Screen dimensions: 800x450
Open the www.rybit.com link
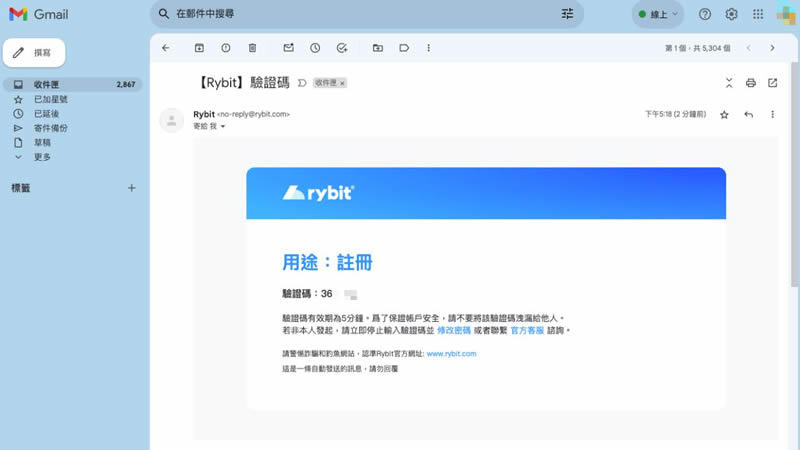(451, 354)
